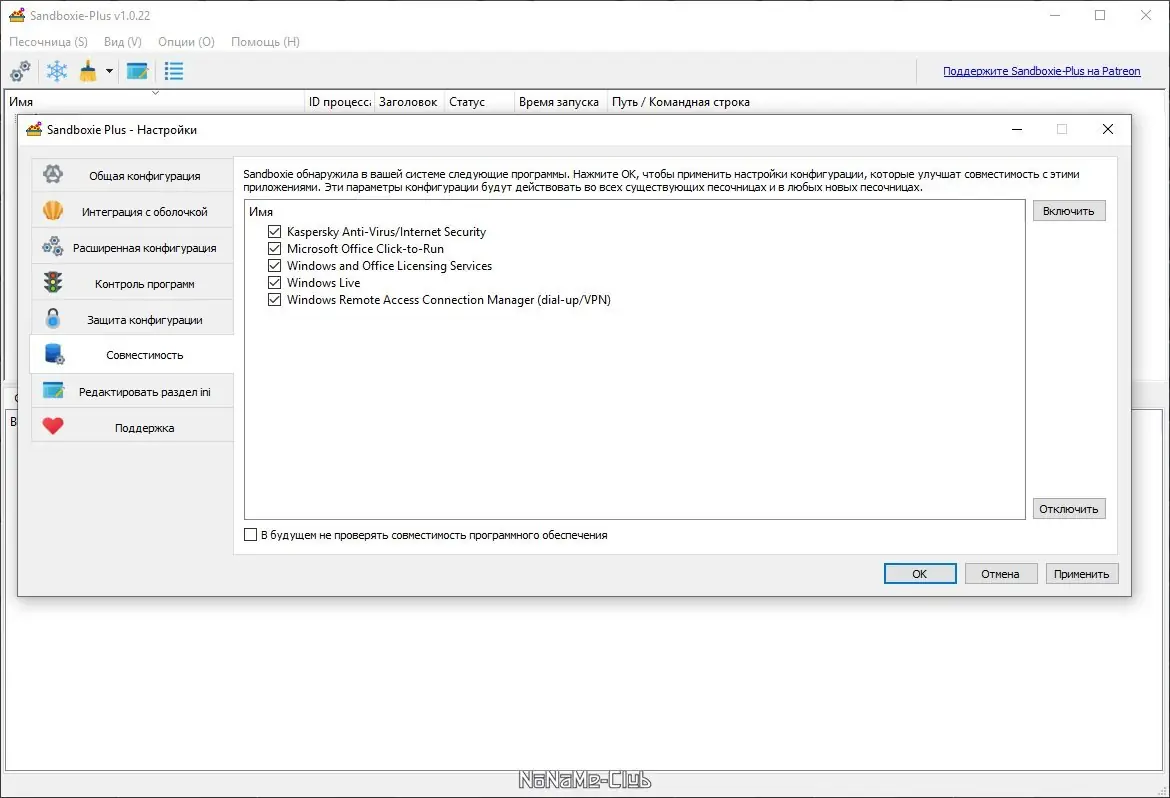Click the global settings gears toolbar icon
This screenshot has width=1170, height=798.
20,72
